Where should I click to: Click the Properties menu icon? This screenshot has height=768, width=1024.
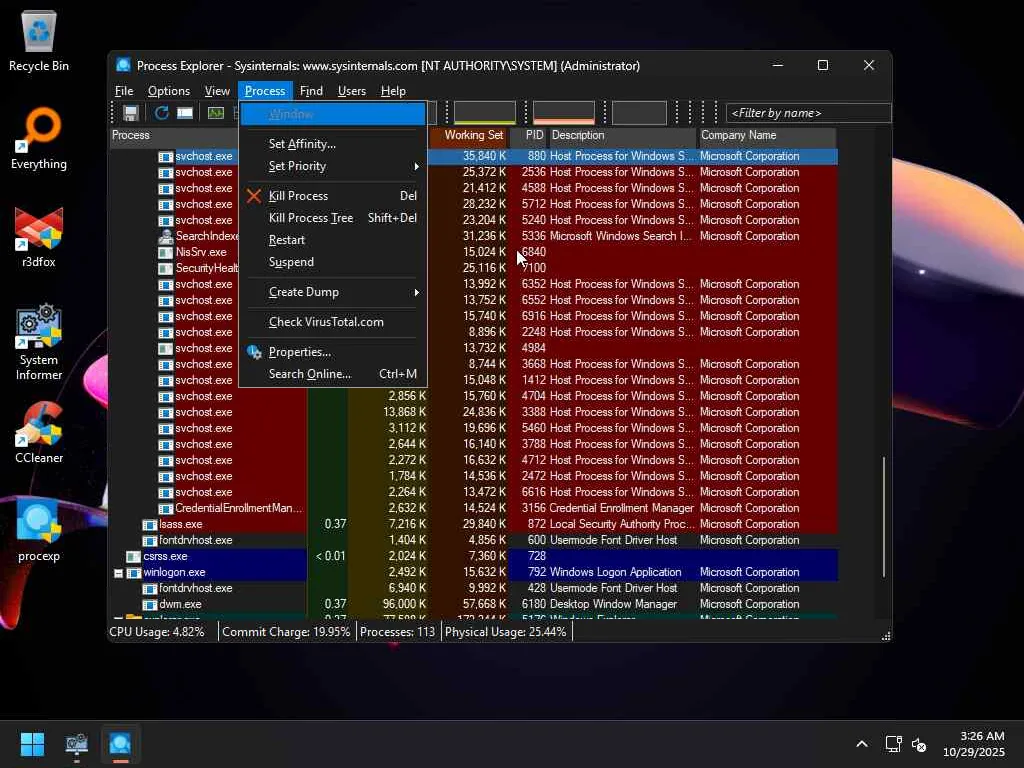tap(254, 352)
